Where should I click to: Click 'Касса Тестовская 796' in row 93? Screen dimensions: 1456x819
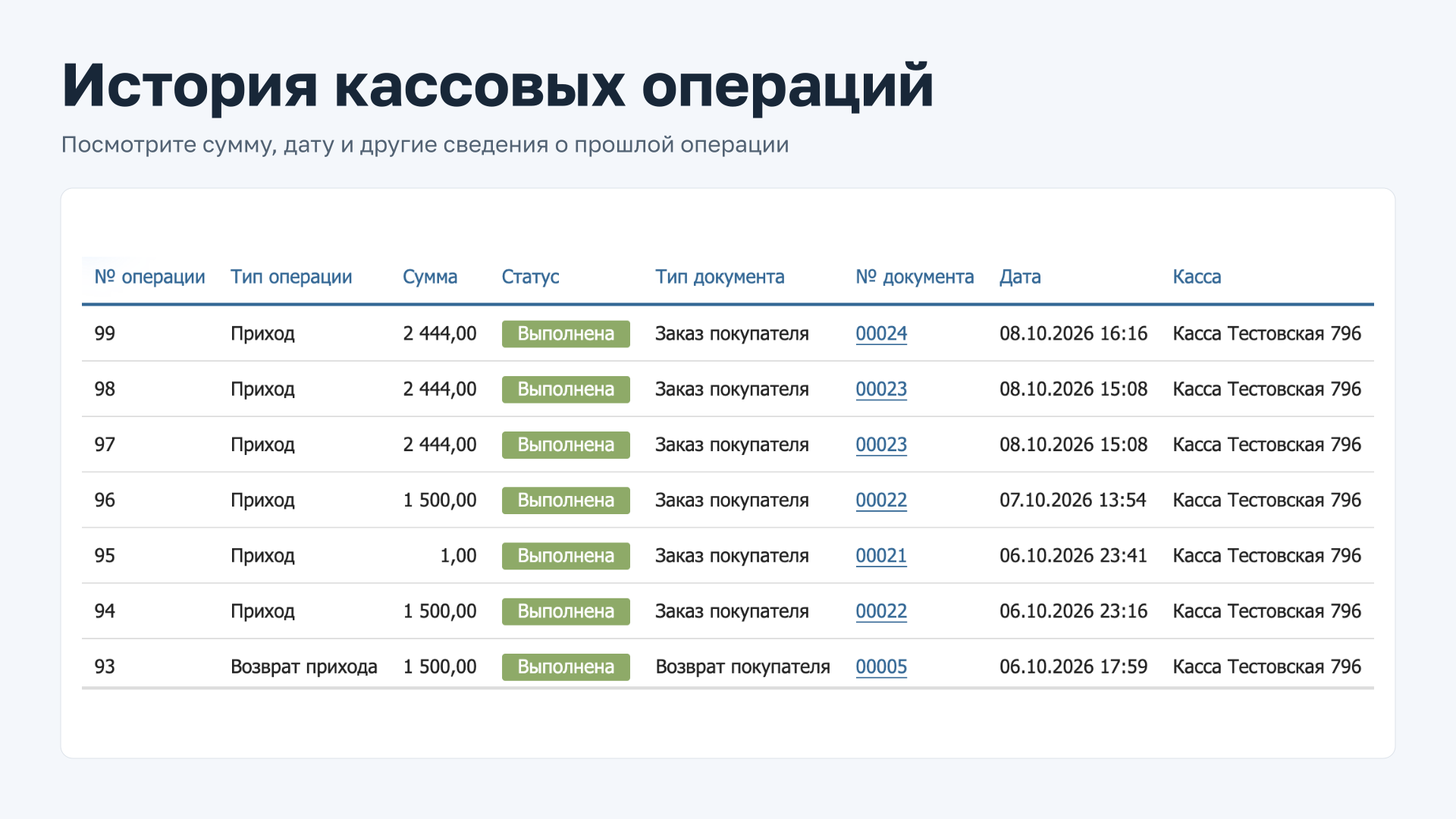coord(1266,667)
